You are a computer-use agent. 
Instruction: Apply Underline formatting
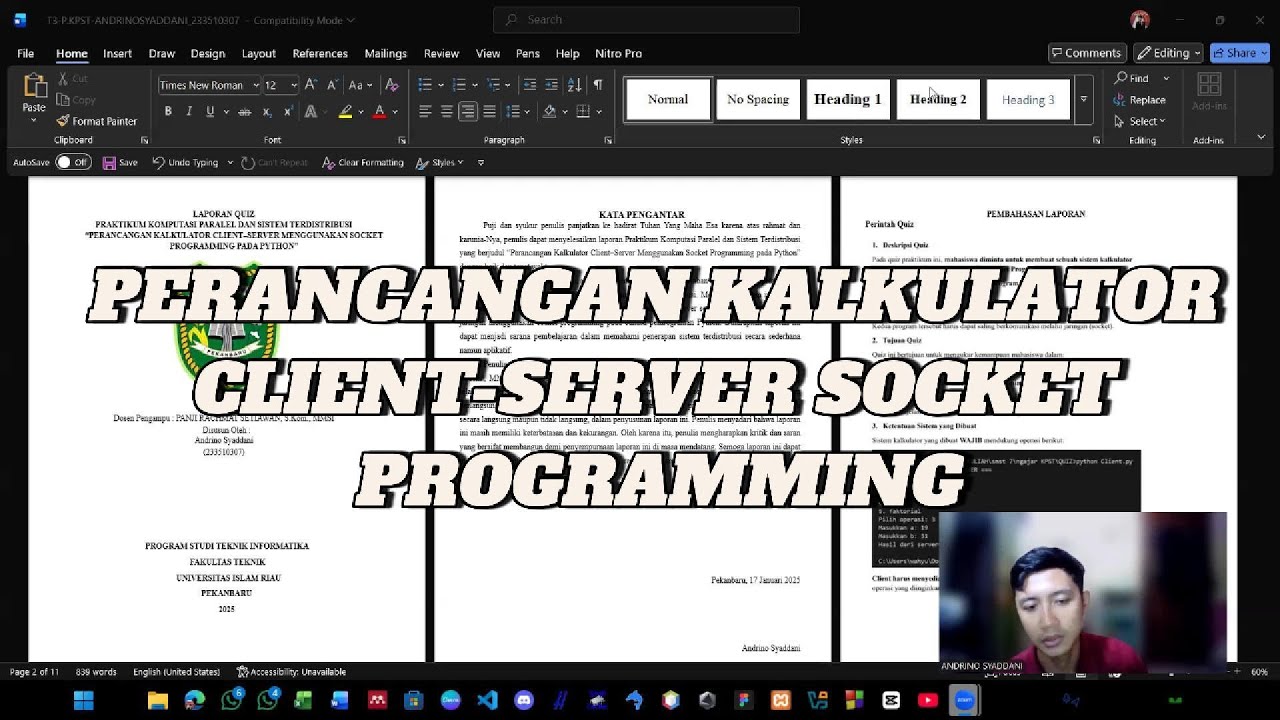pyautogui.click(x=209, y=112)
